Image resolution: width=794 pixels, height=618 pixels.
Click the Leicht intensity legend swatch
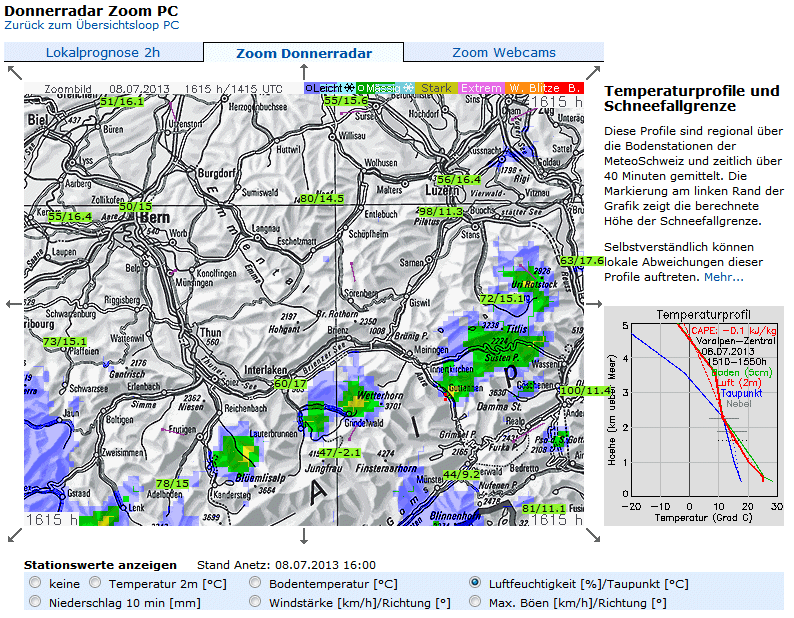[330, 88]
